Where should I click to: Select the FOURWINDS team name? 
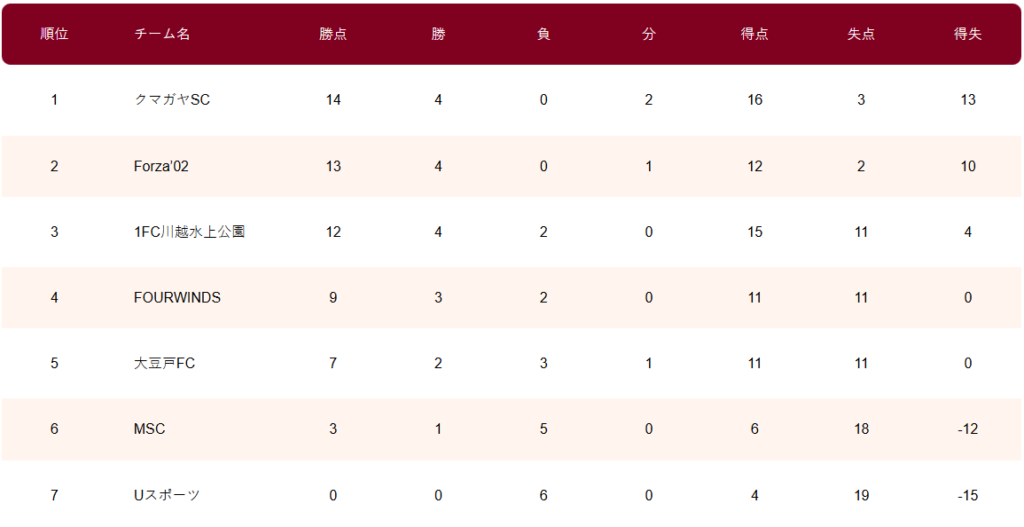[x=177, y=298]
